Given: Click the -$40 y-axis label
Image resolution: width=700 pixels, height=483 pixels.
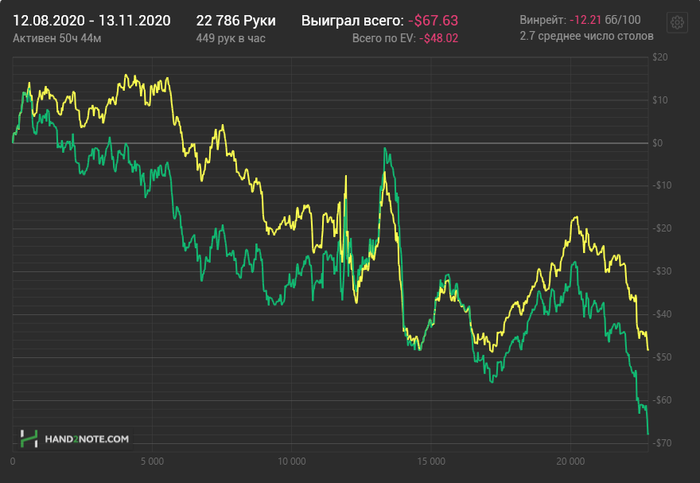Looking at the screenshot, I should point(662,314).
